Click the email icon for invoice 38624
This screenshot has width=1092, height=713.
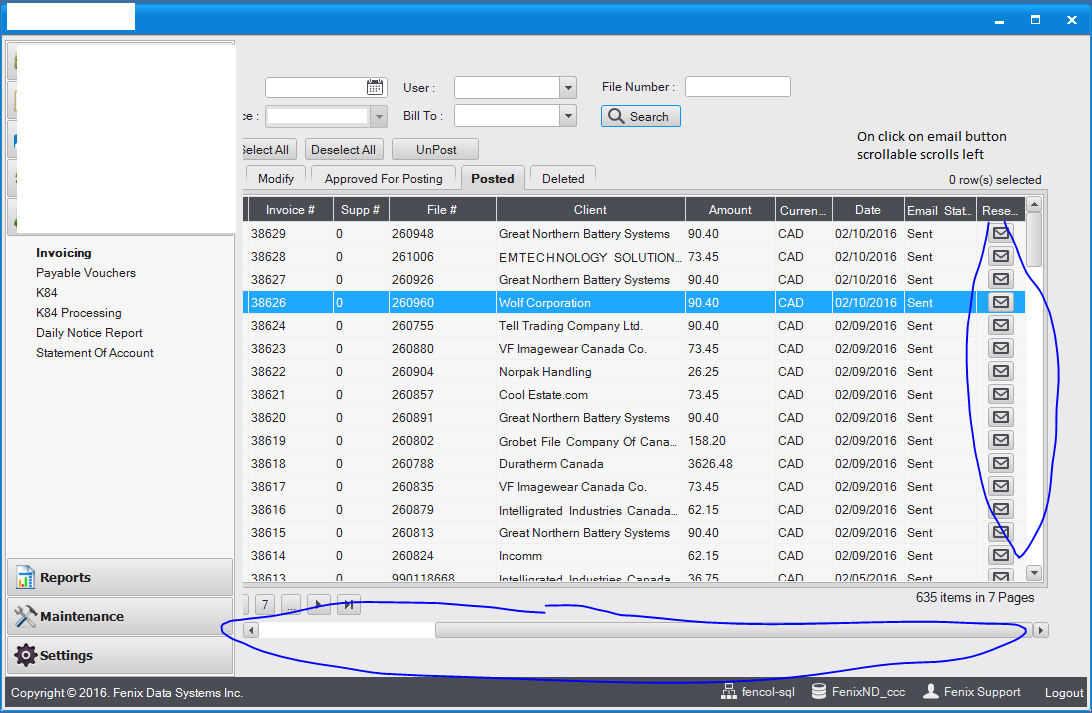point(1000,326)
